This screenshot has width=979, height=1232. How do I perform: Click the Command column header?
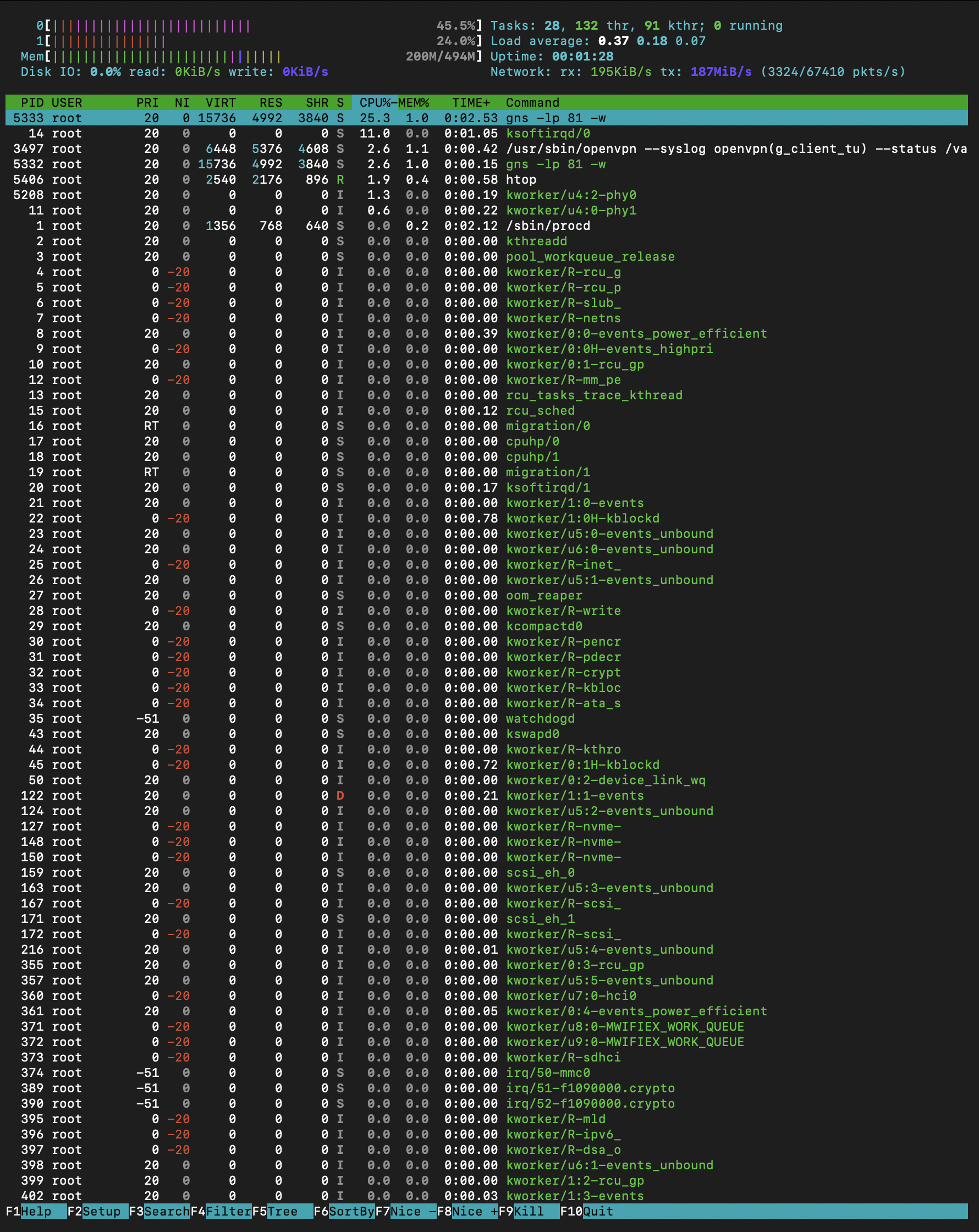(532, 102)
